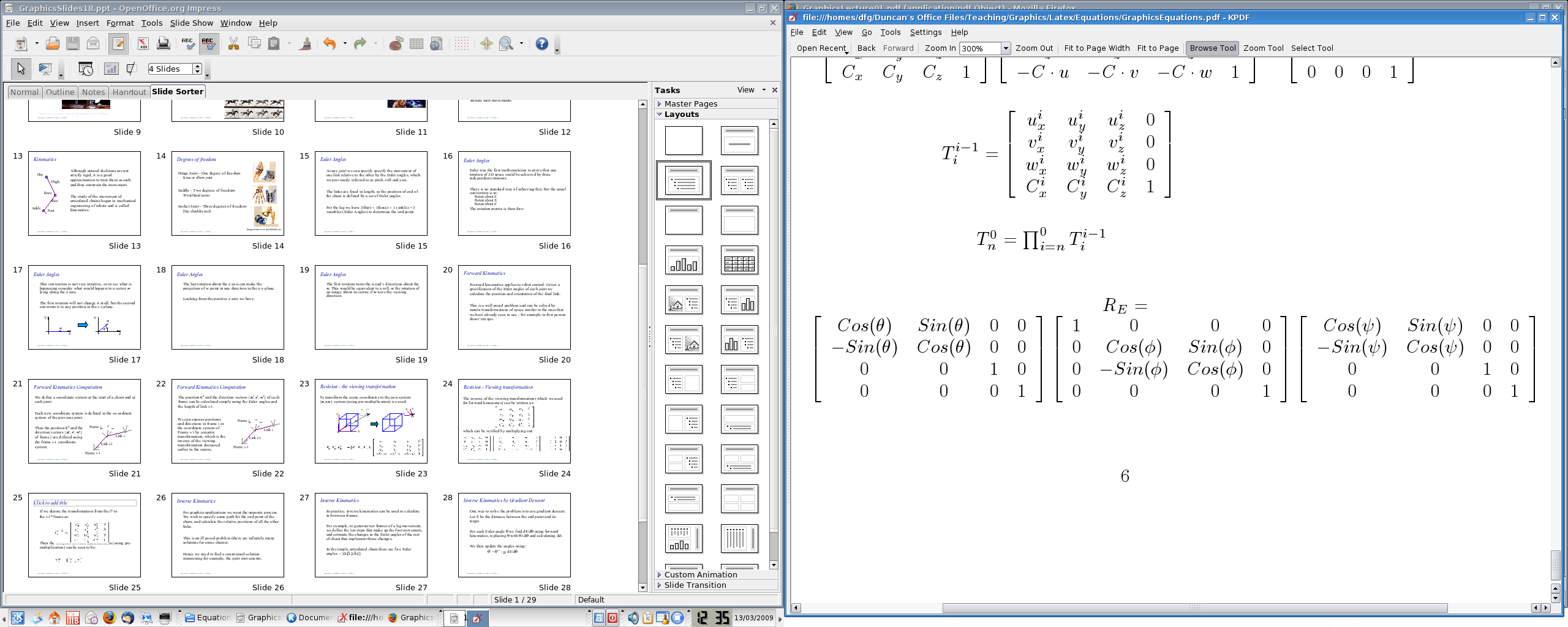Switch to the Outline view tab
1568x627 pixels.
[x=60, y=92]
